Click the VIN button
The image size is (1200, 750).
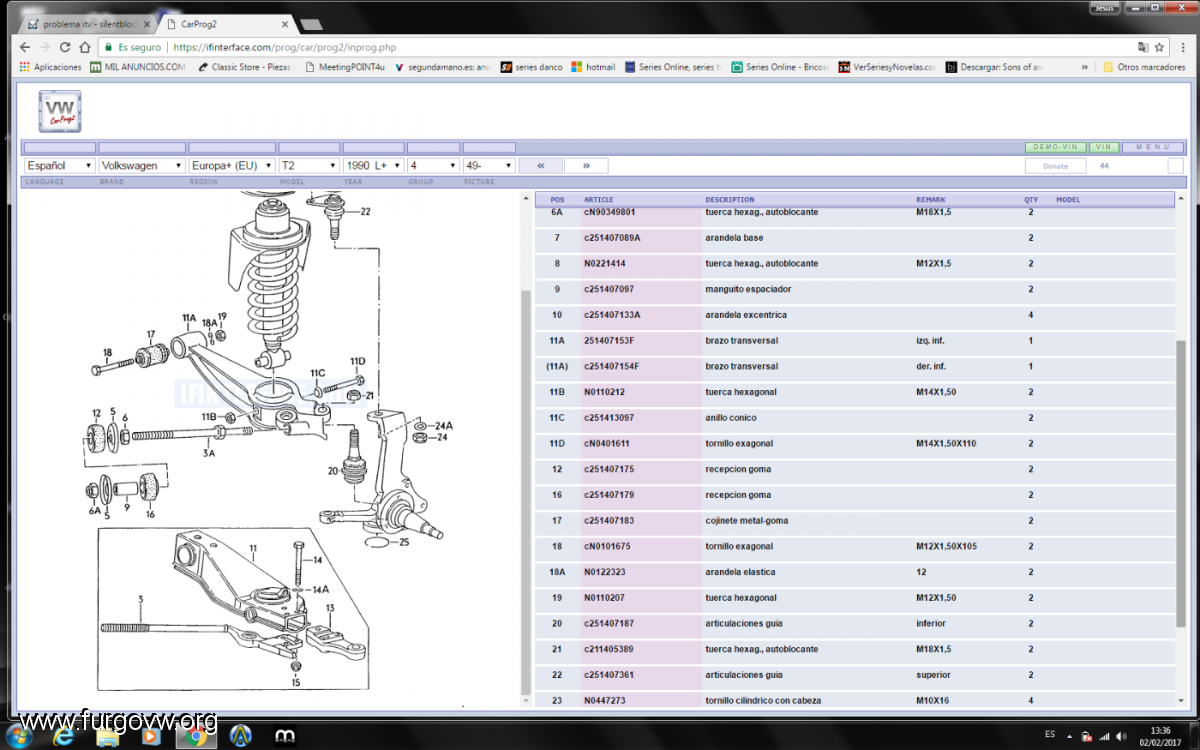click(1104, 147)
